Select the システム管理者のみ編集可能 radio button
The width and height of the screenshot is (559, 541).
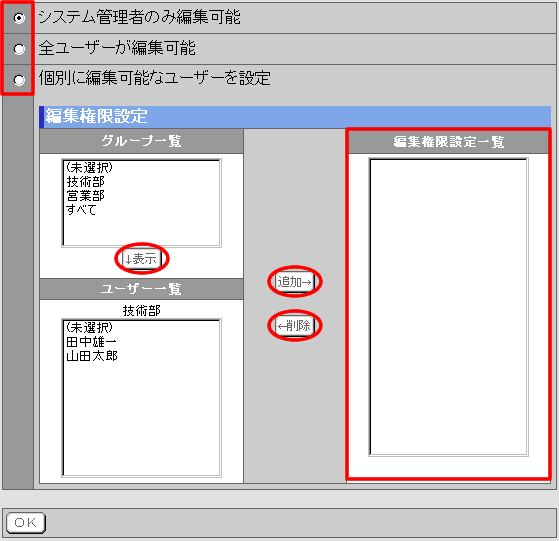coord(19,18)
